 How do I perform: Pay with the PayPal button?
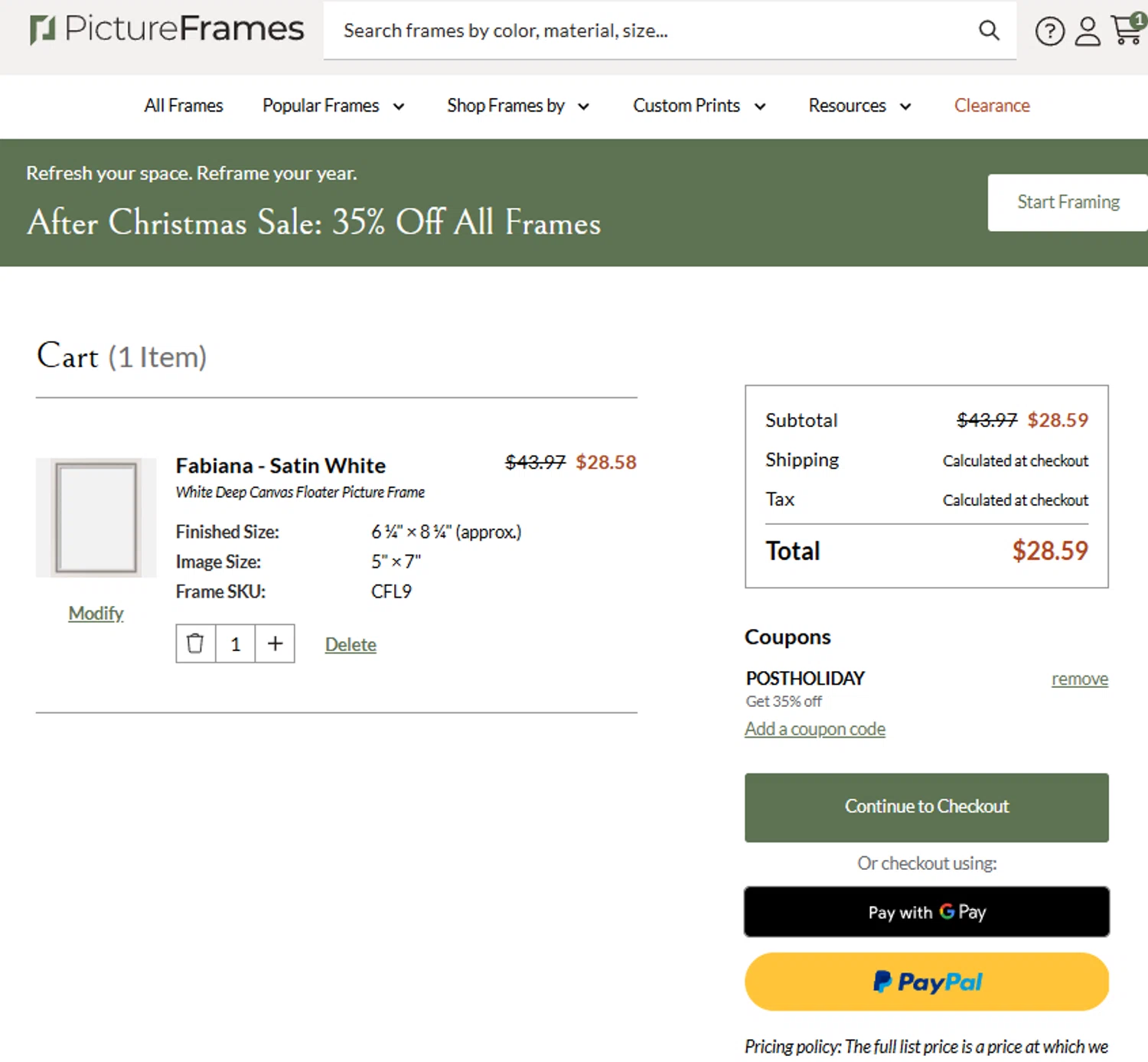[926, 982]
